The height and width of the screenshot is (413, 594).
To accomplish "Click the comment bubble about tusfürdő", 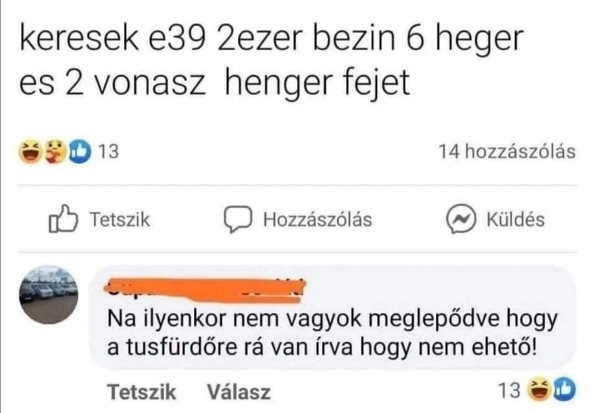I will (333, 318).
